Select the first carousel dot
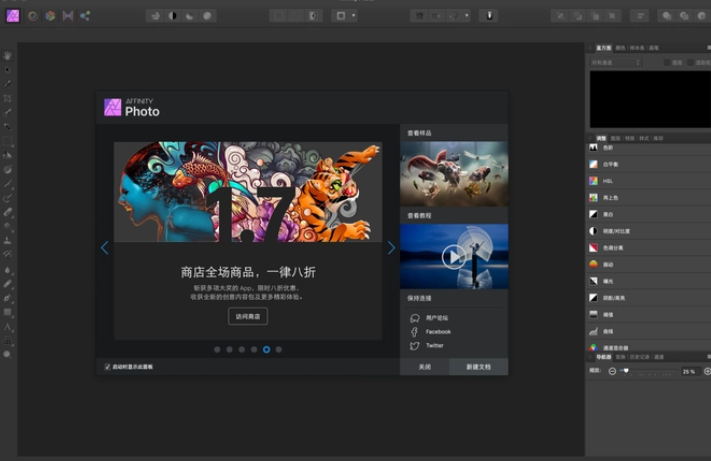This screenshot has height=461, width=711. pos(217,349)
